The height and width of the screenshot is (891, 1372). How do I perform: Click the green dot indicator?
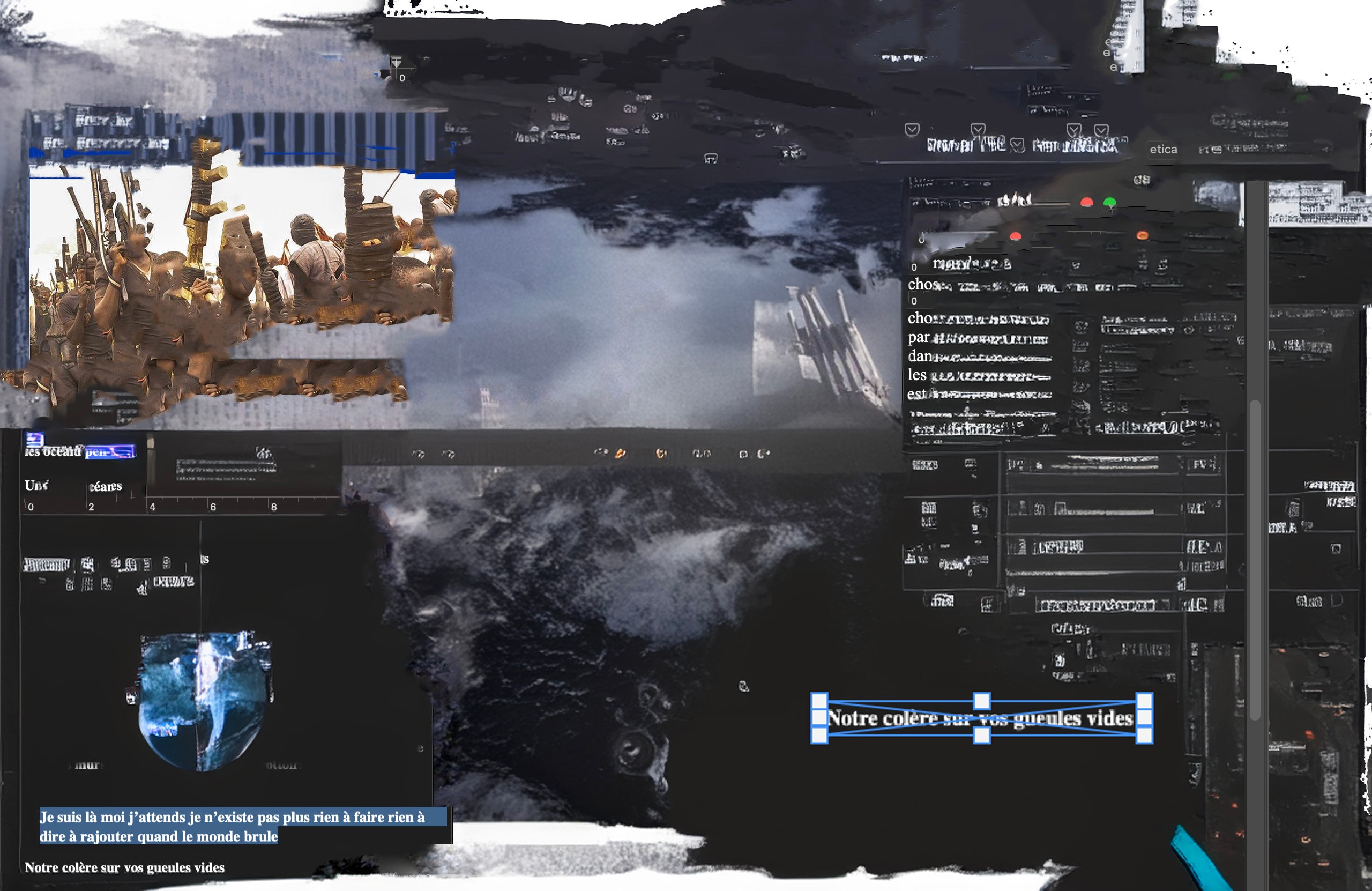(x=1110, y=202)
